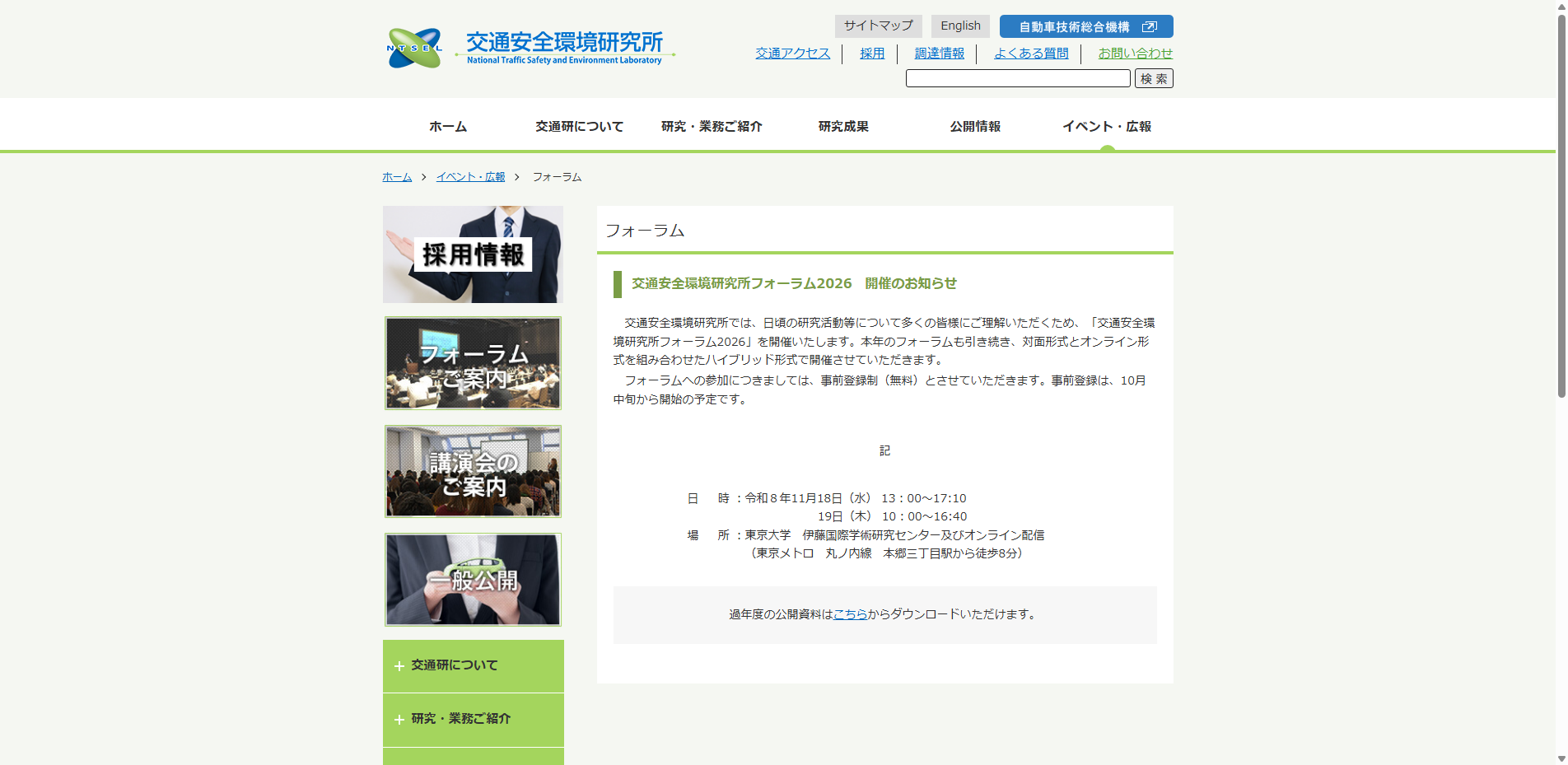Click the NTSEL logo icon
The image size is (1568, 765).
[414, 49]
